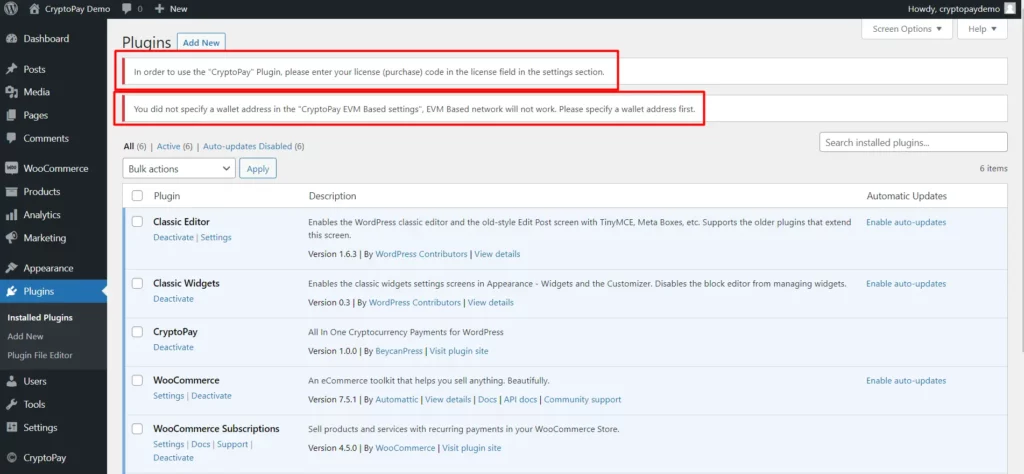Go to Add New in Plugins submenu
This screenshot has width=1024, height=474.
25,336
